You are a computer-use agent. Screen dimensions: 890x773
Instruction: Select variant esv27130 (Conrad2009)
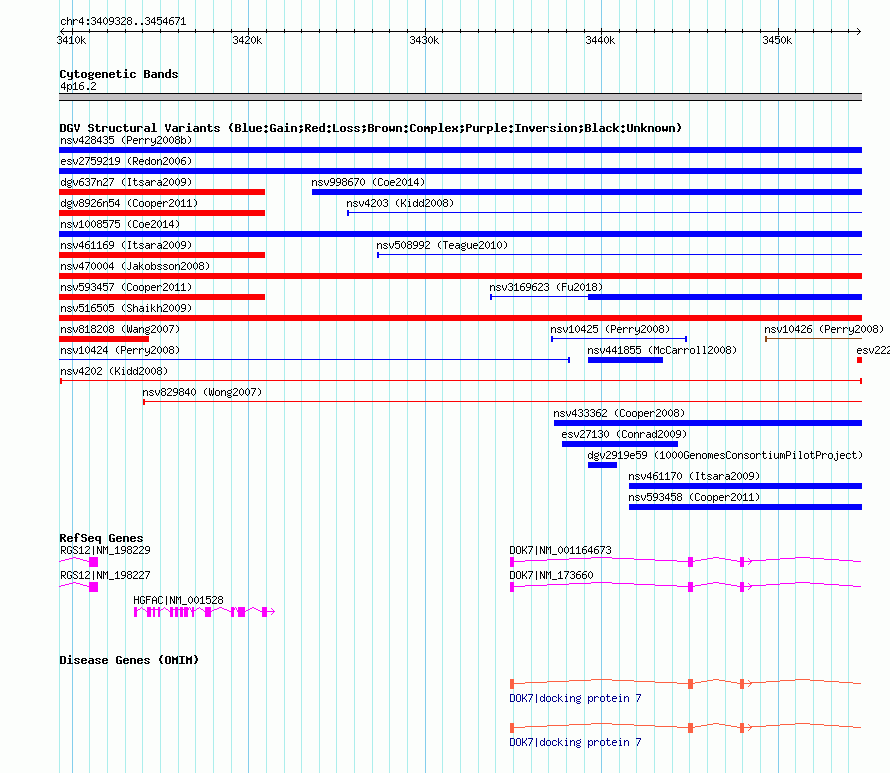(620, 444)
